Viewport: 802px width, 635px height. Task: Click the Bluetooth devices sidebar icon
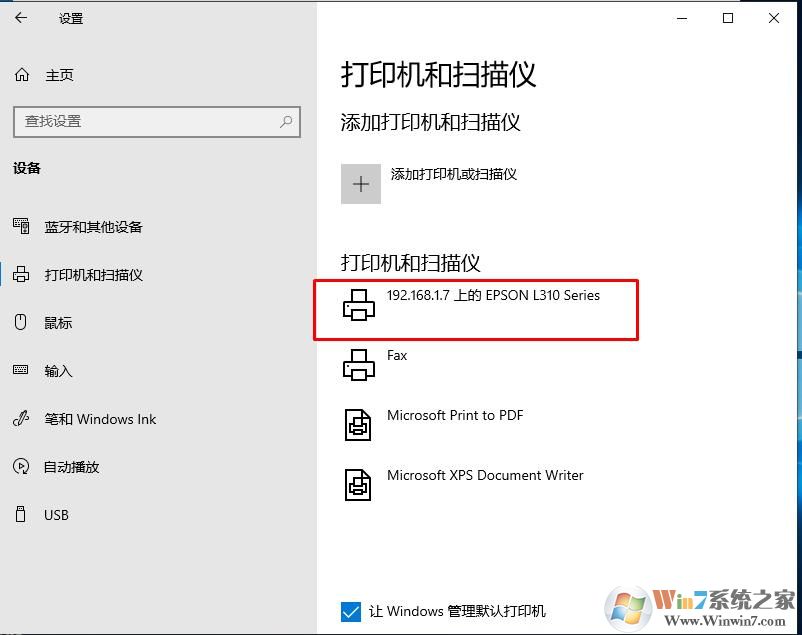(21, 226)
